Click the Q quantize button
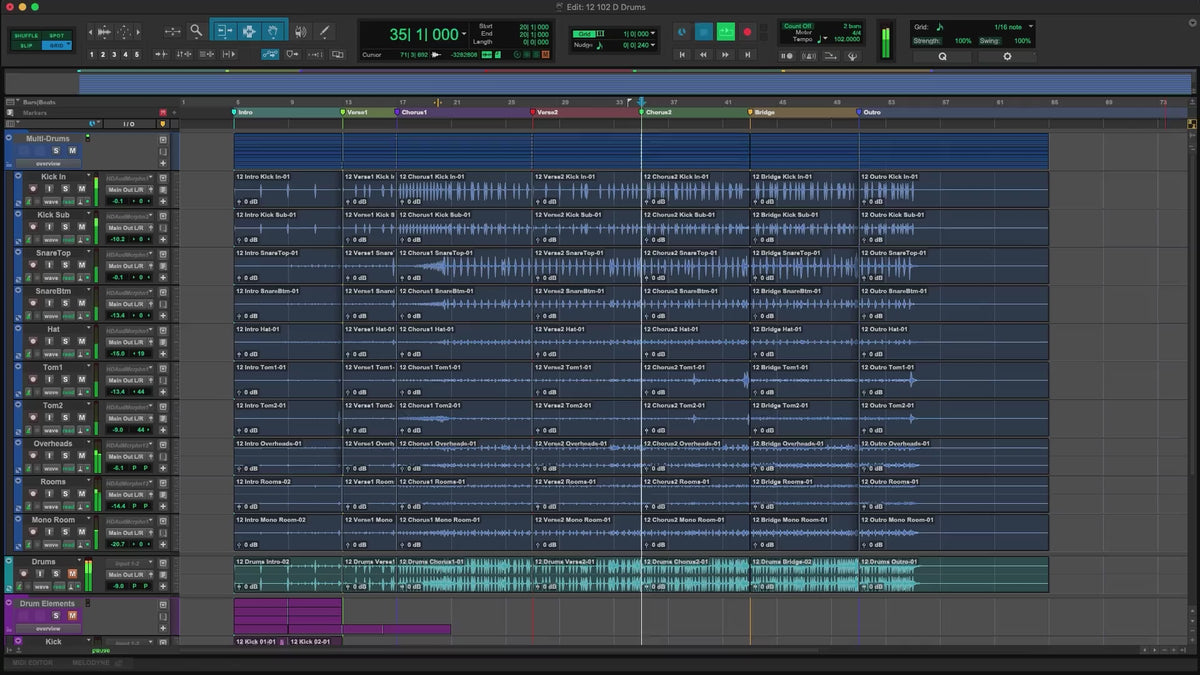The height and width of the screenshot is (675, 1200). tap(942, 57)
